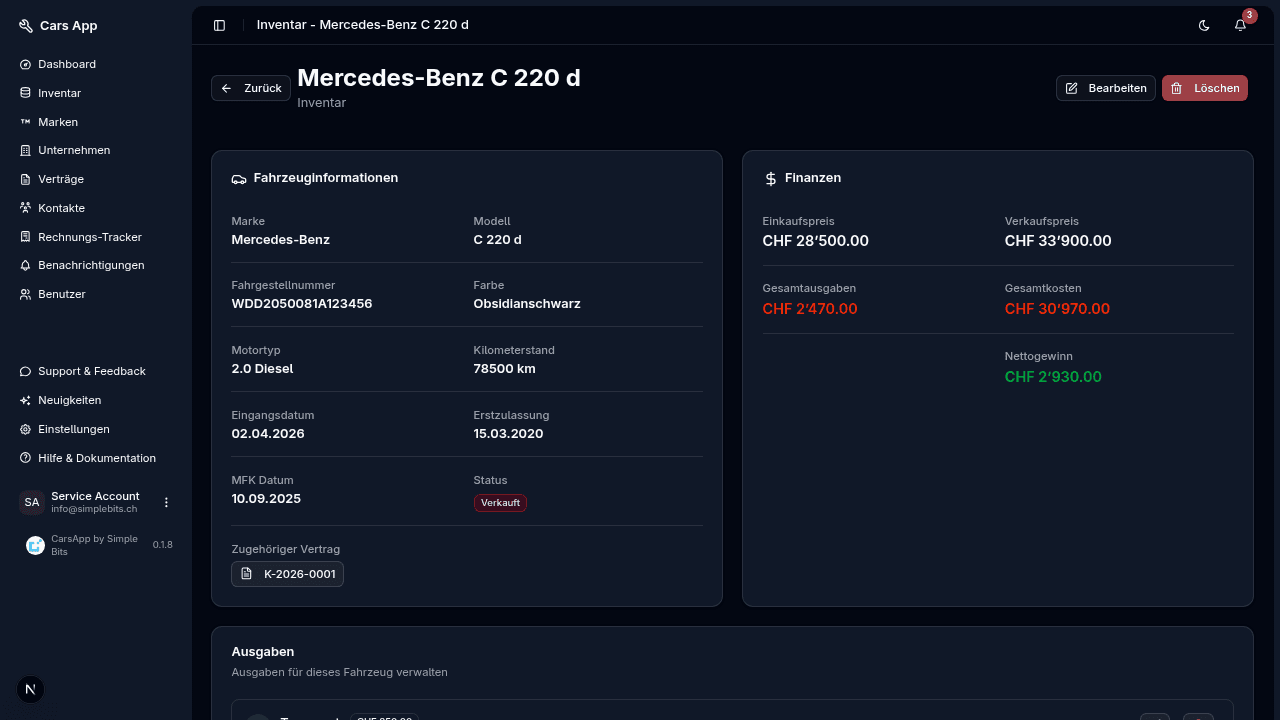Click the Next.js N badge
This screenshot has width=1280, height=720.
click(x=31, y=689)
